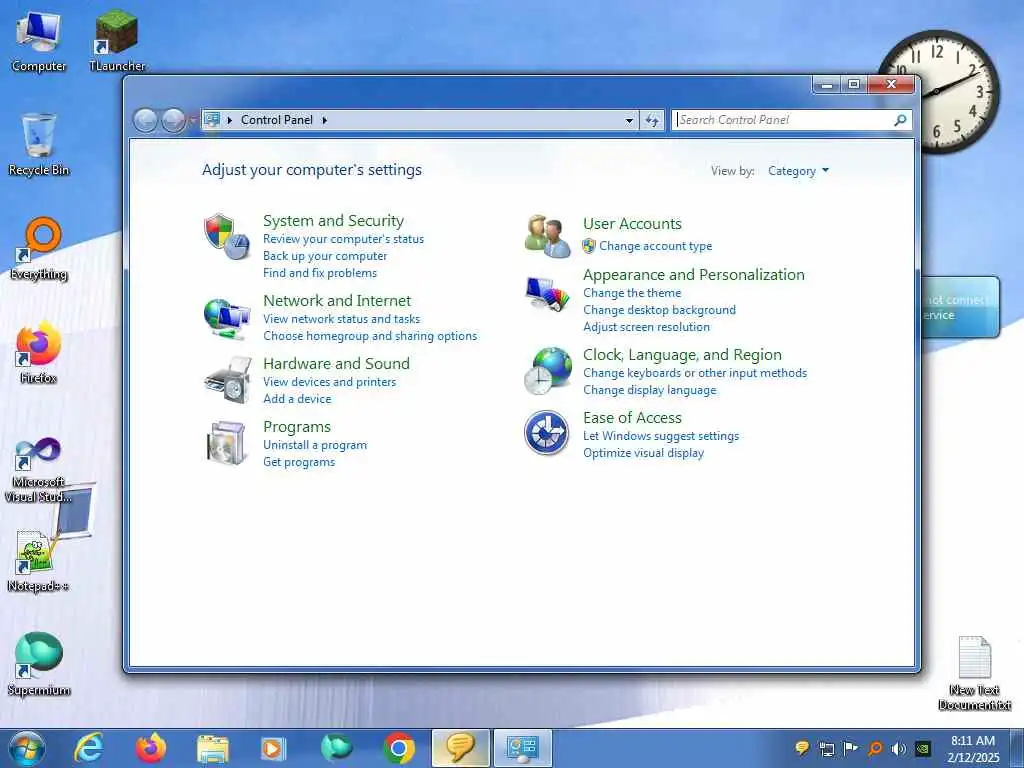Open the Start menu orb
Viewport: 1024px width, 768px height.
point(27,748)
